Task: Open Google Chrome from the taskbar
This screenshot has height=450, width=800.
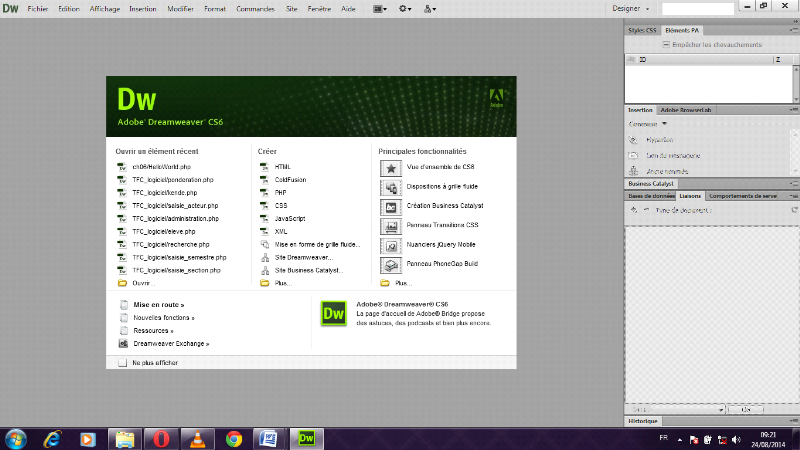Action: (234, 438)
